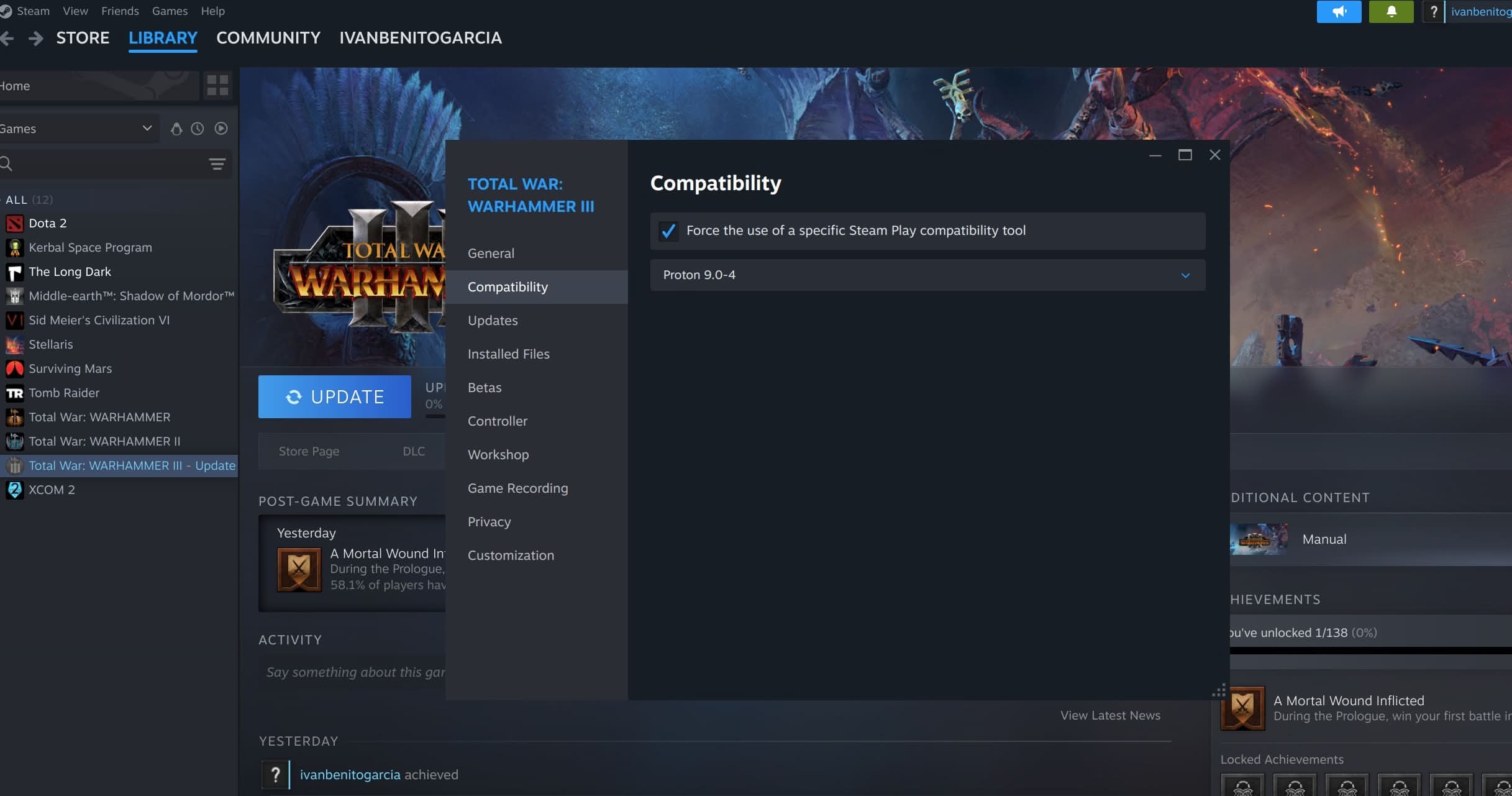Viewport: 1512px width, 796px height.
Task: Toggle the ready-to-play filter icon
Action: coord(221,129)
